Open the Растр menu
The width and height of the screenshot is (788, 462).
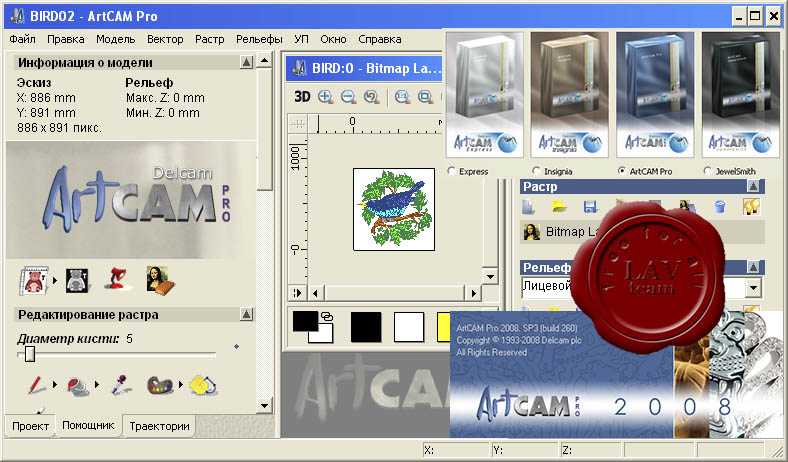(x=210, y=39)
